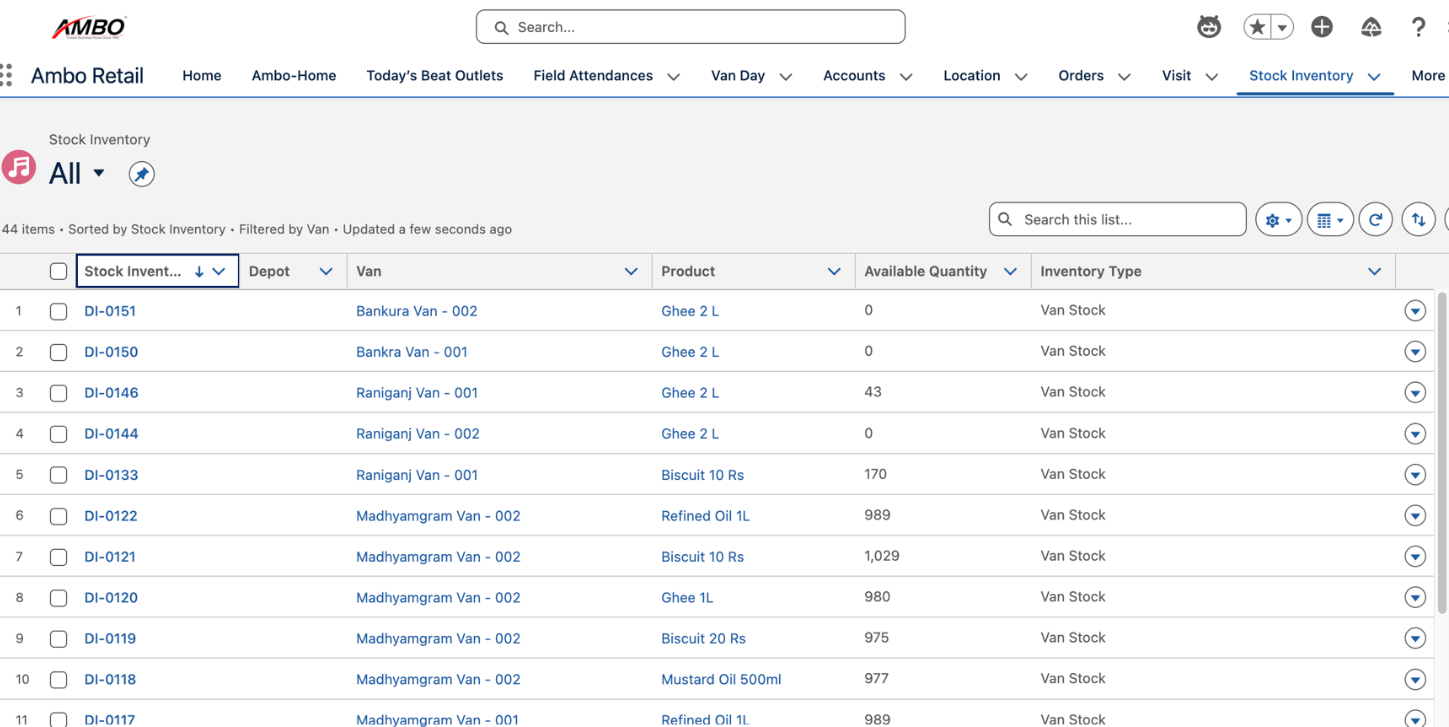Image resolution: width=1449 pixels, height=727 pixels.
Task: Open row actions for DI-0144
Action: (1415, 434)
